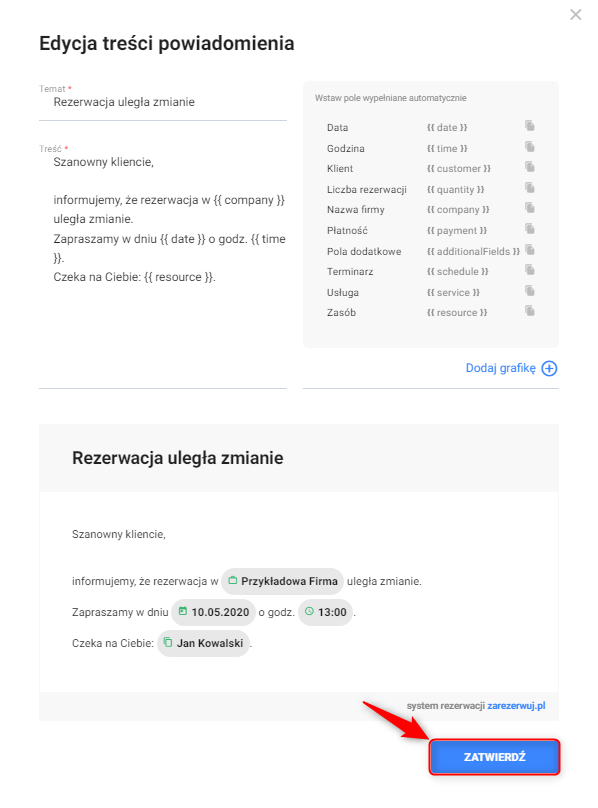Click the {{ quantity }} placeholder text
The width and height of the screenshot is (598, 808).
pyautogui.click(x=456, y=190)
